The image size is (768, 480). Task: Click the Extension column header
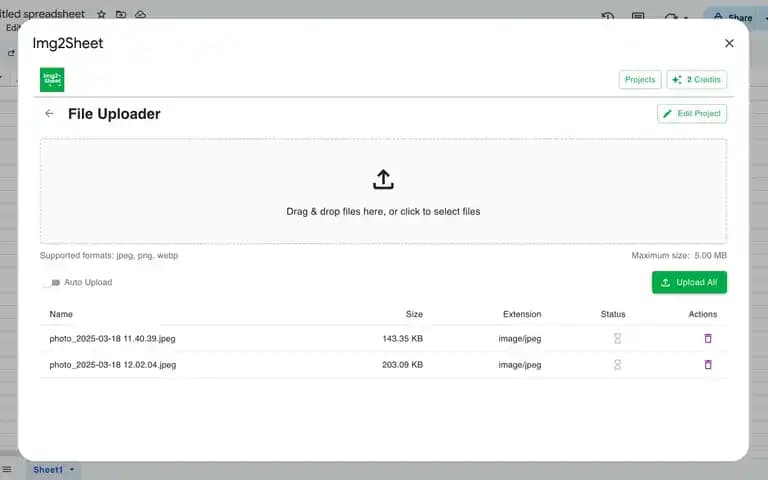522,314
